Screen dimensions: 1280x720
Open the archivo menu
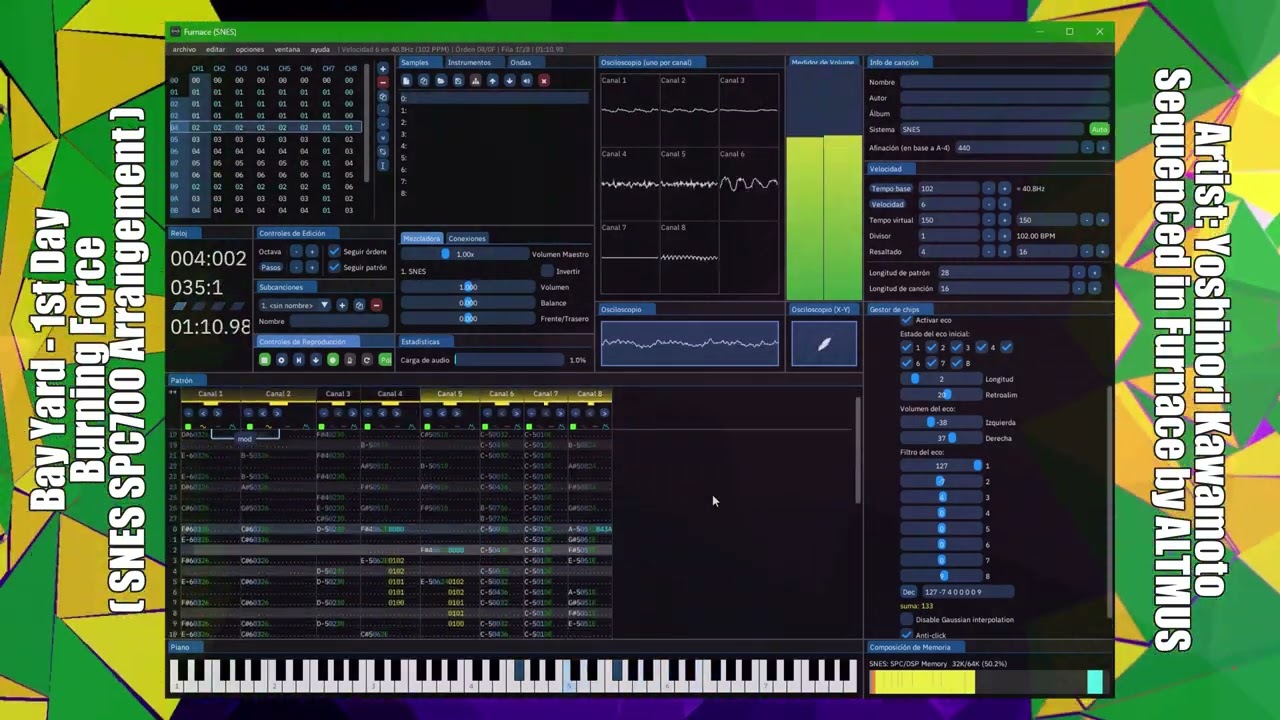[184, 49]
